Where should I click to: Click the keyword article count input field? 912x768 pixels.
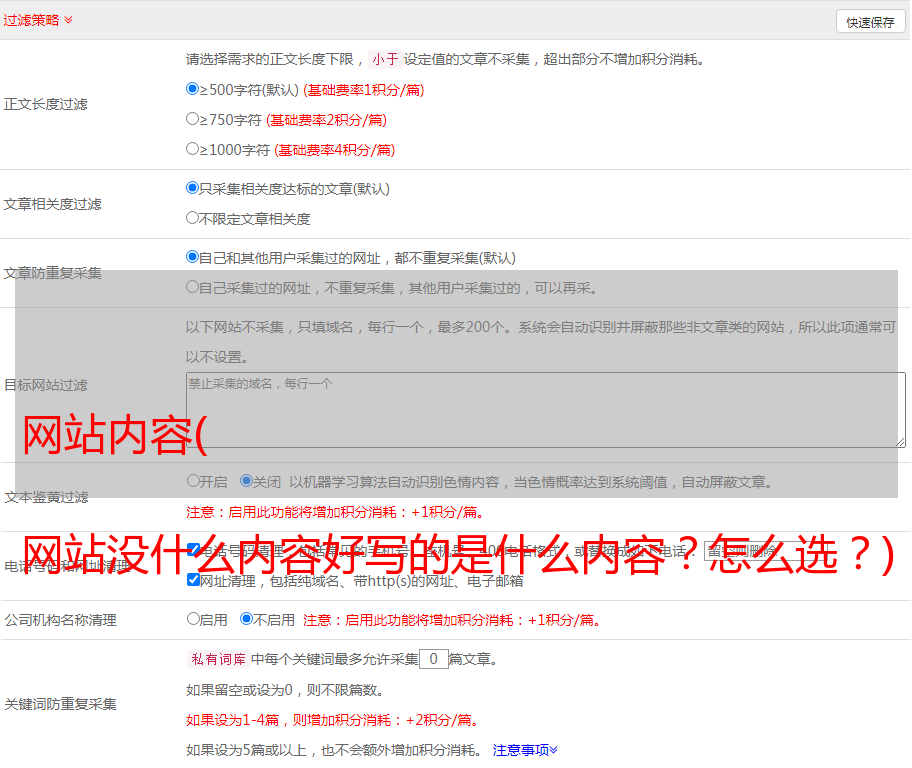pyautogui.click(x=433, y=659)
